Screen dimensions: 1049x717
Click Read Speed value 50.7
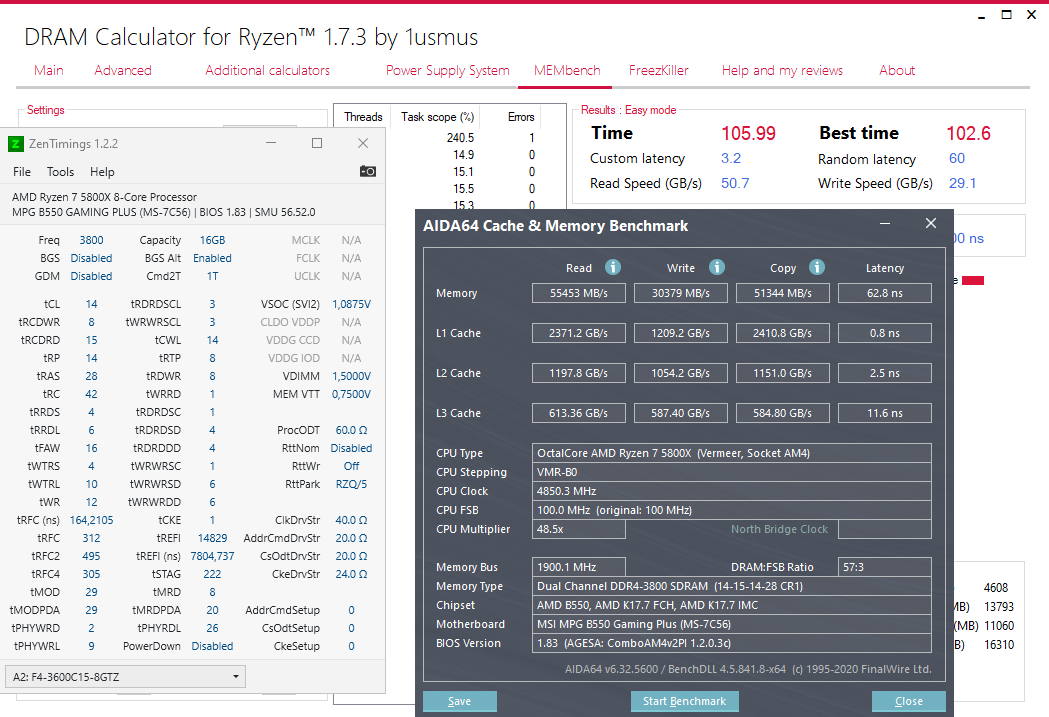(x=735, y=183)
